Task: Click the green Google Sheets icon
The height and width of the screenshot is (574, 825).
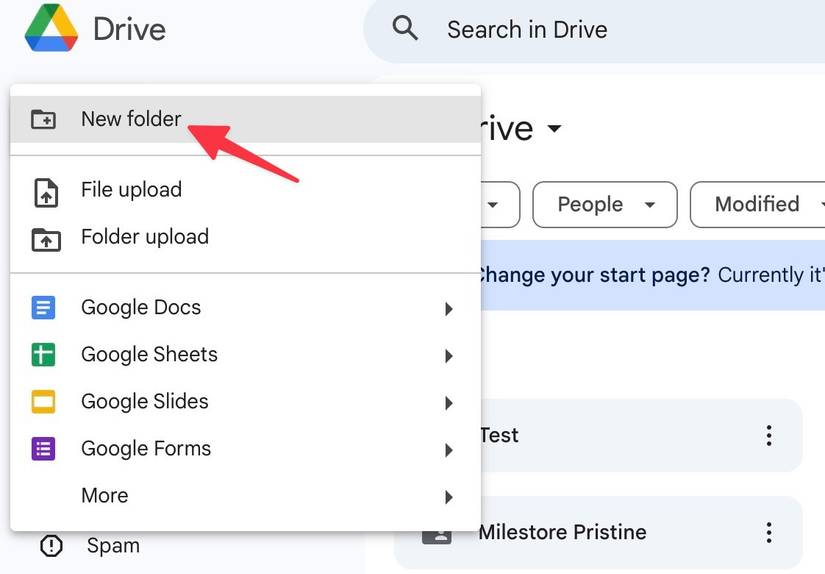Action: [x=44, y=355]
